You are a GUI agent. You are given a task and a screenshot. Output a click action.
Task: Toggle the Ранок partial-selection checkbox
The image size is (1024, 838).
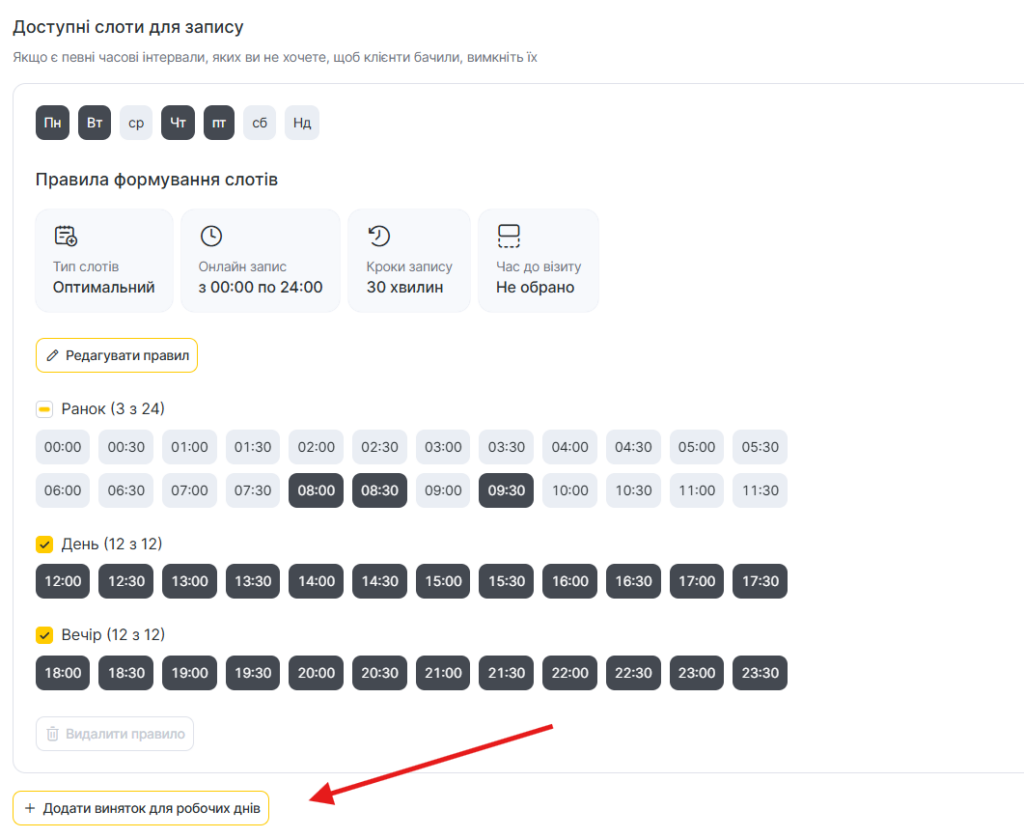tap(44, 409)
